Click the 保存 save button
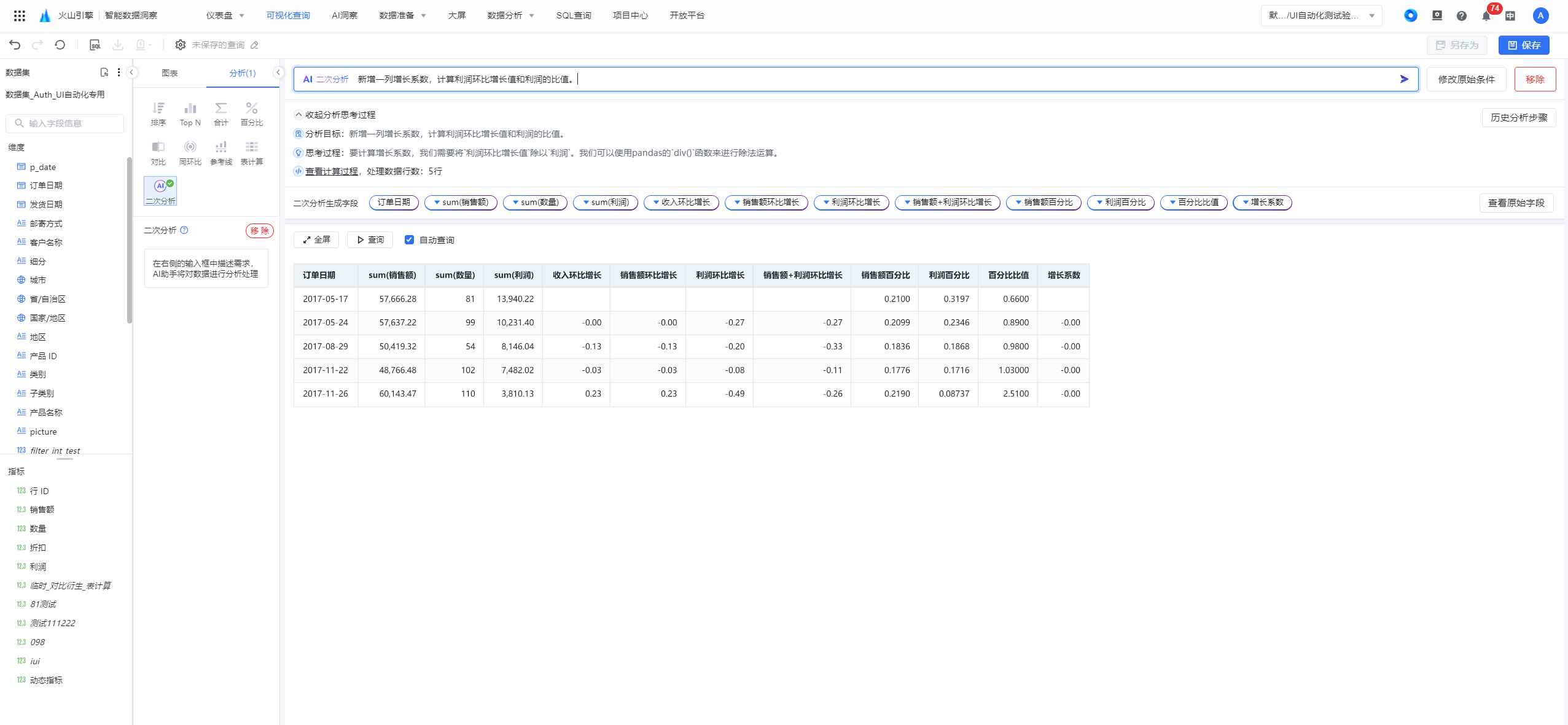Viewport: 1568px width, 725px height. [1524, 45]
